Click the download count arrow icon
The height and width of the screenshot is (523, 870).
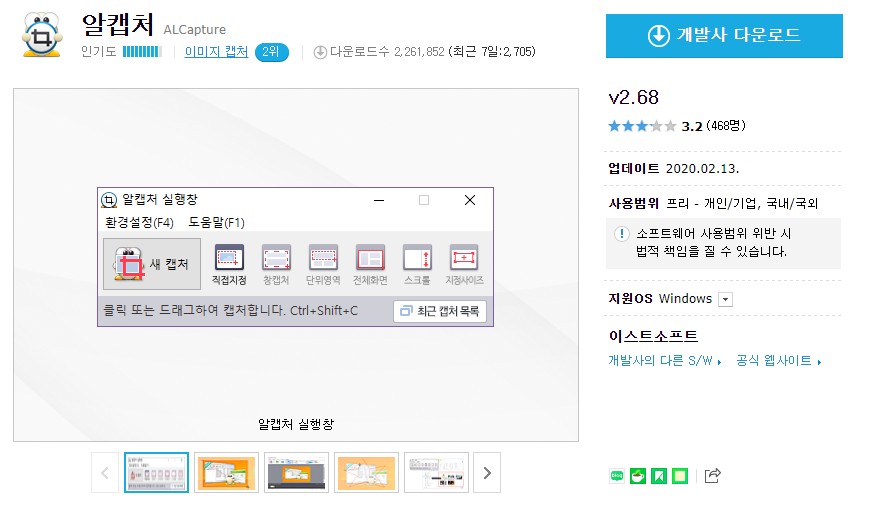coord(320,52)
